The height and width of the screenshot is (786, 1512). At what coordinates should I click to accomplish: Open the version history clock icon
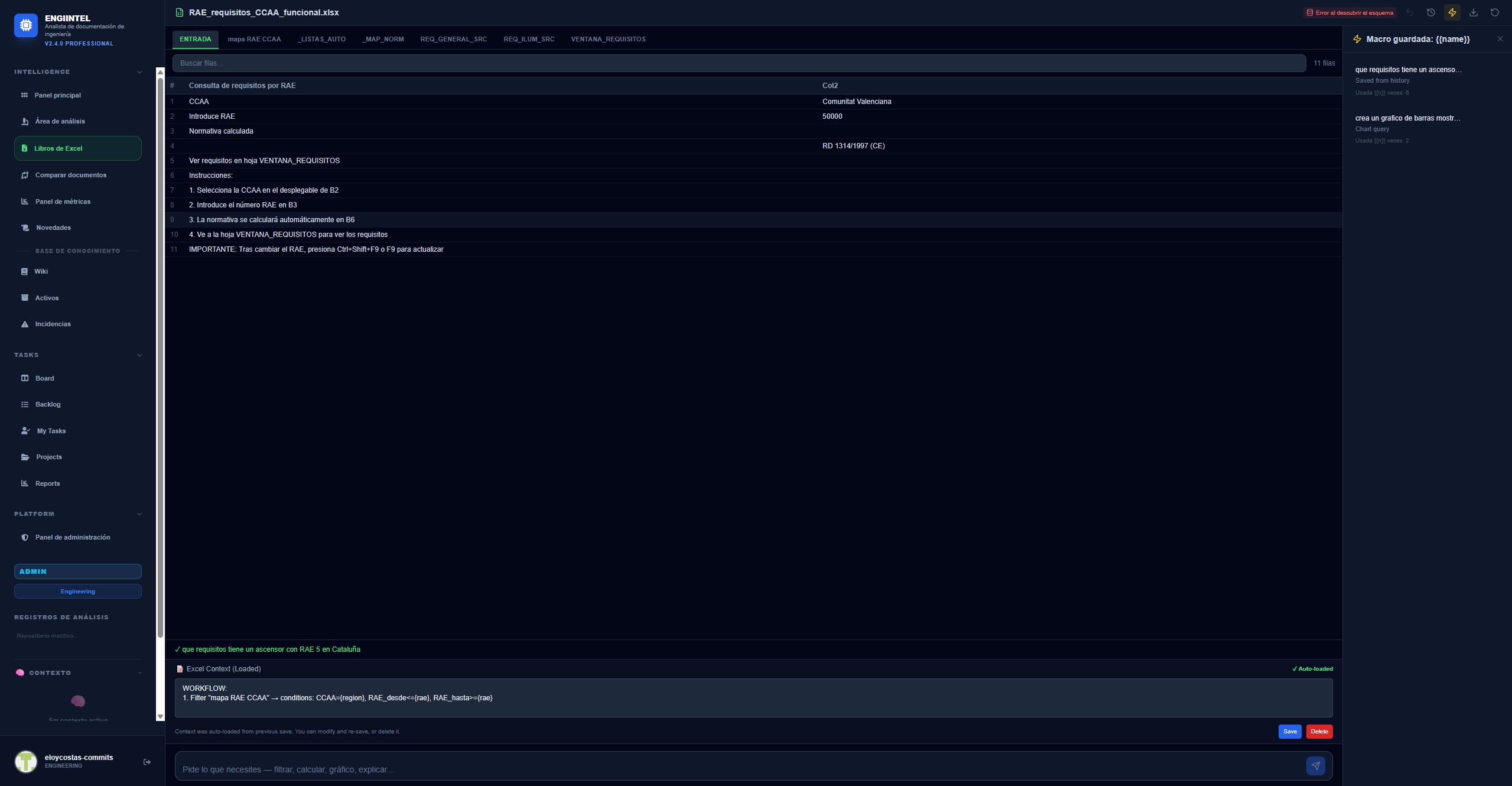(1431, 12)
